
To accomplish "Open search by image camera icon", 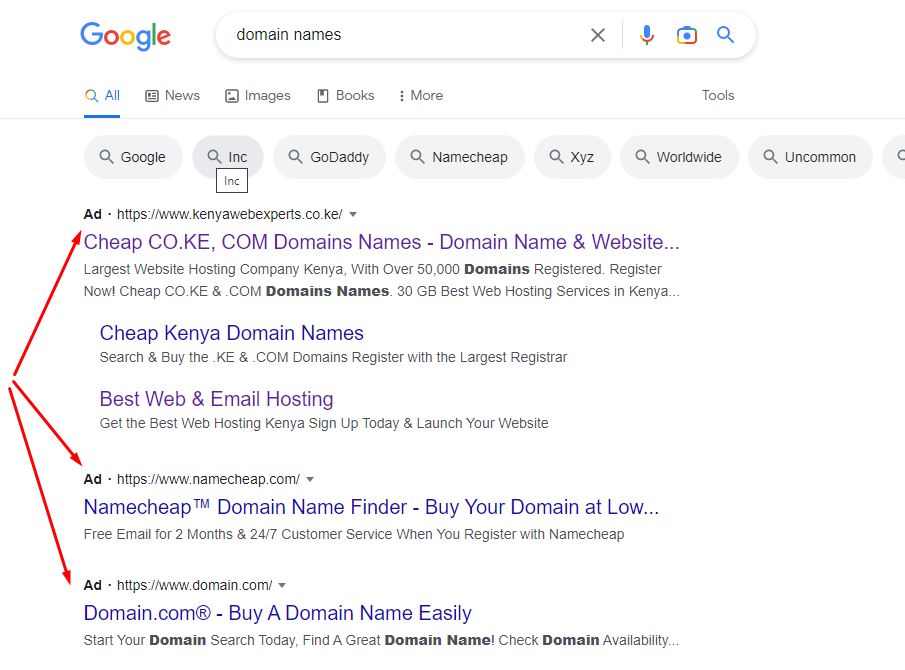I will 687,35.
